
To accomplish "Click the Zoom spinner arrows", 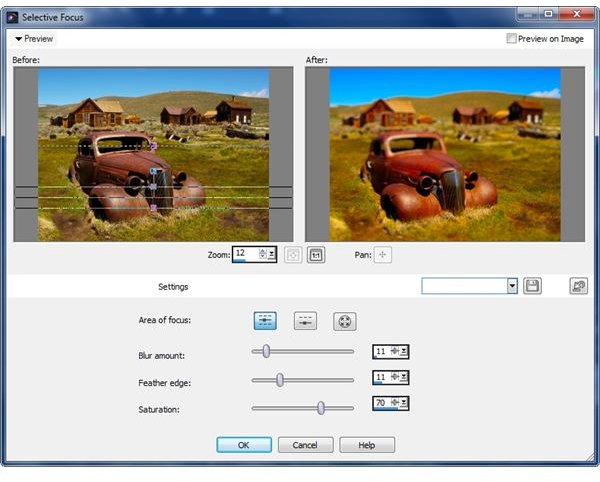I will [x=263, y=254].
